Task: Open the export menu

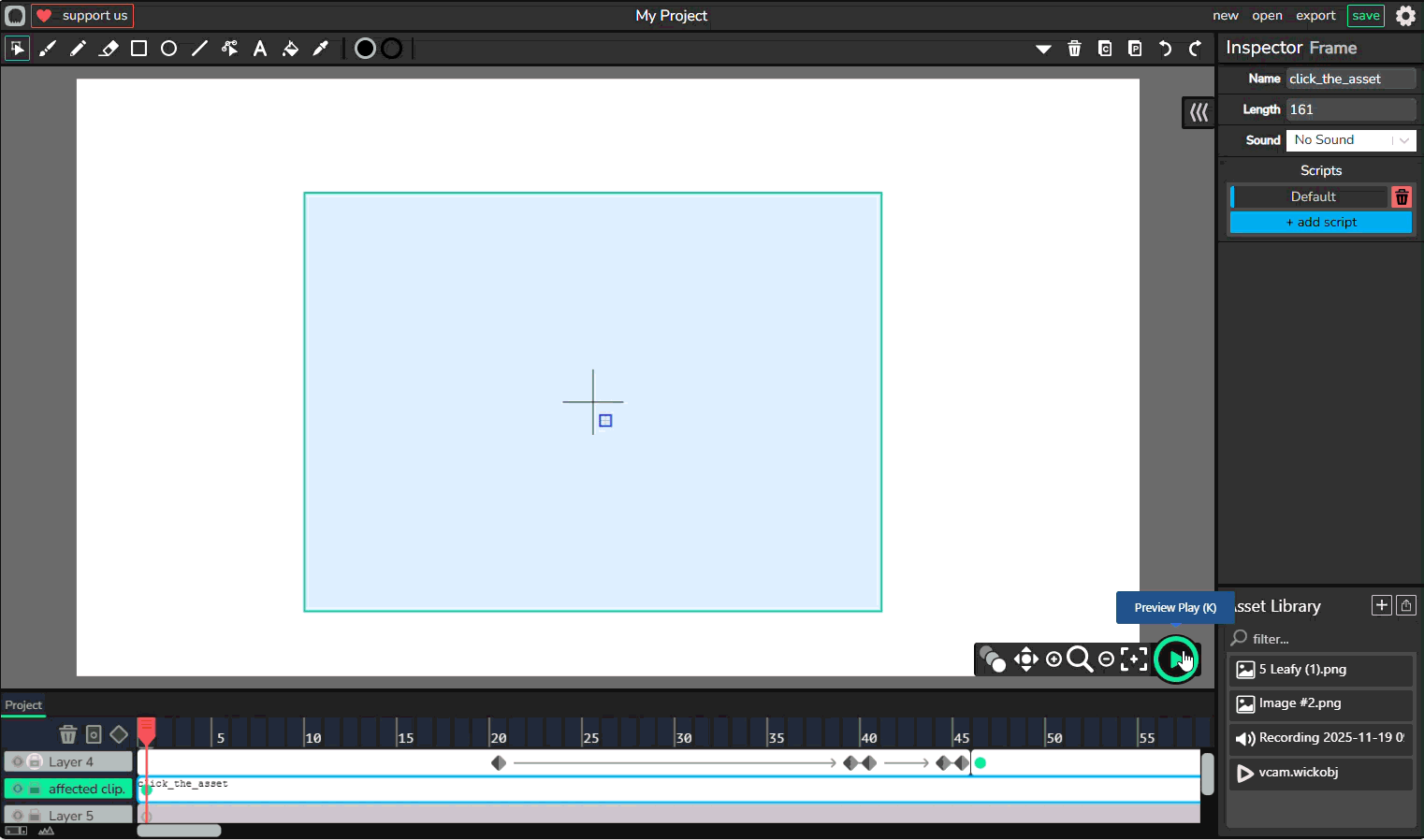Action: pos(1315,16)
